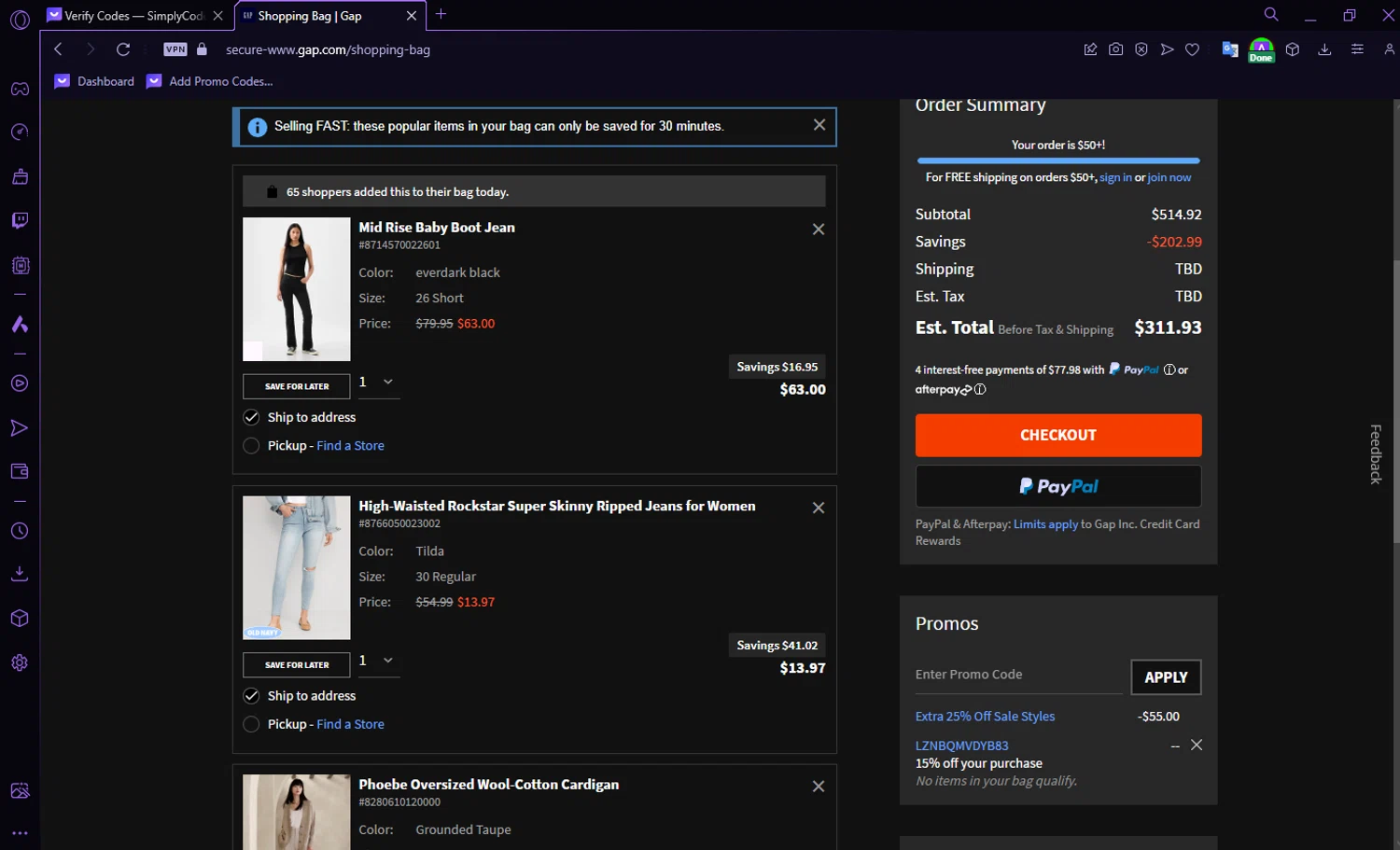Screen dimensions: 1400x850
Task: Open the Dashboard bookmark
Action: tap(95, 81)
